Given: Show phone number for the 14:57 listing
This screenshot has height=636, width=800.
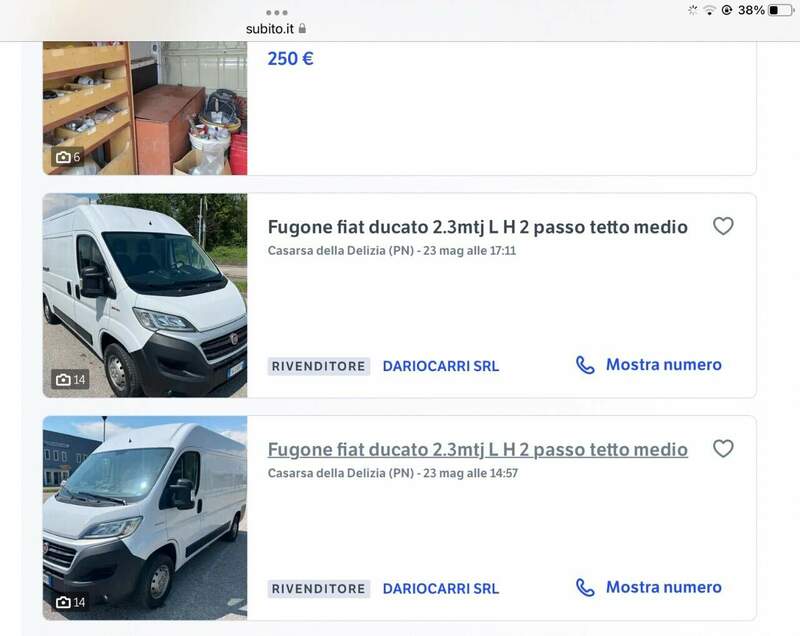Looking at the screenshot, I should tap(648, 587).
